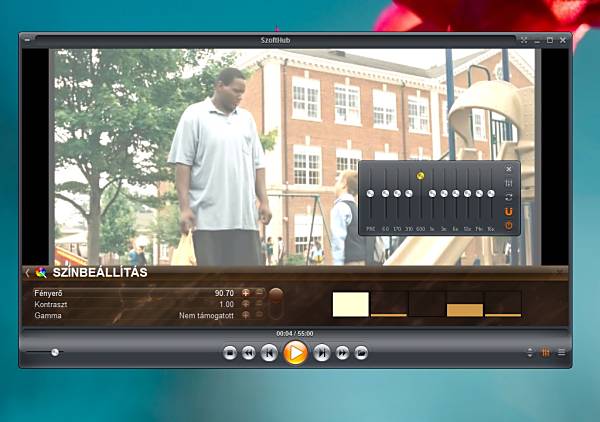
Task: Click the volume slider knob
Action: (55, 352)
